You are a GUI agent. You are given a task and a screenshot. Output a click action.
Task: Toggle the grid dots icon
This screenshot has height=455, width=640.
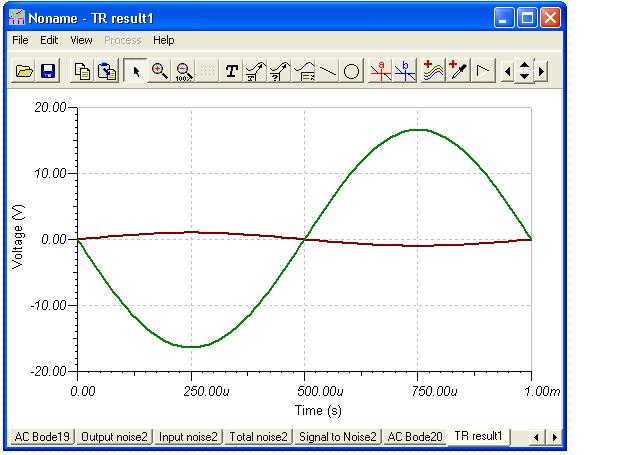(208, 71)
